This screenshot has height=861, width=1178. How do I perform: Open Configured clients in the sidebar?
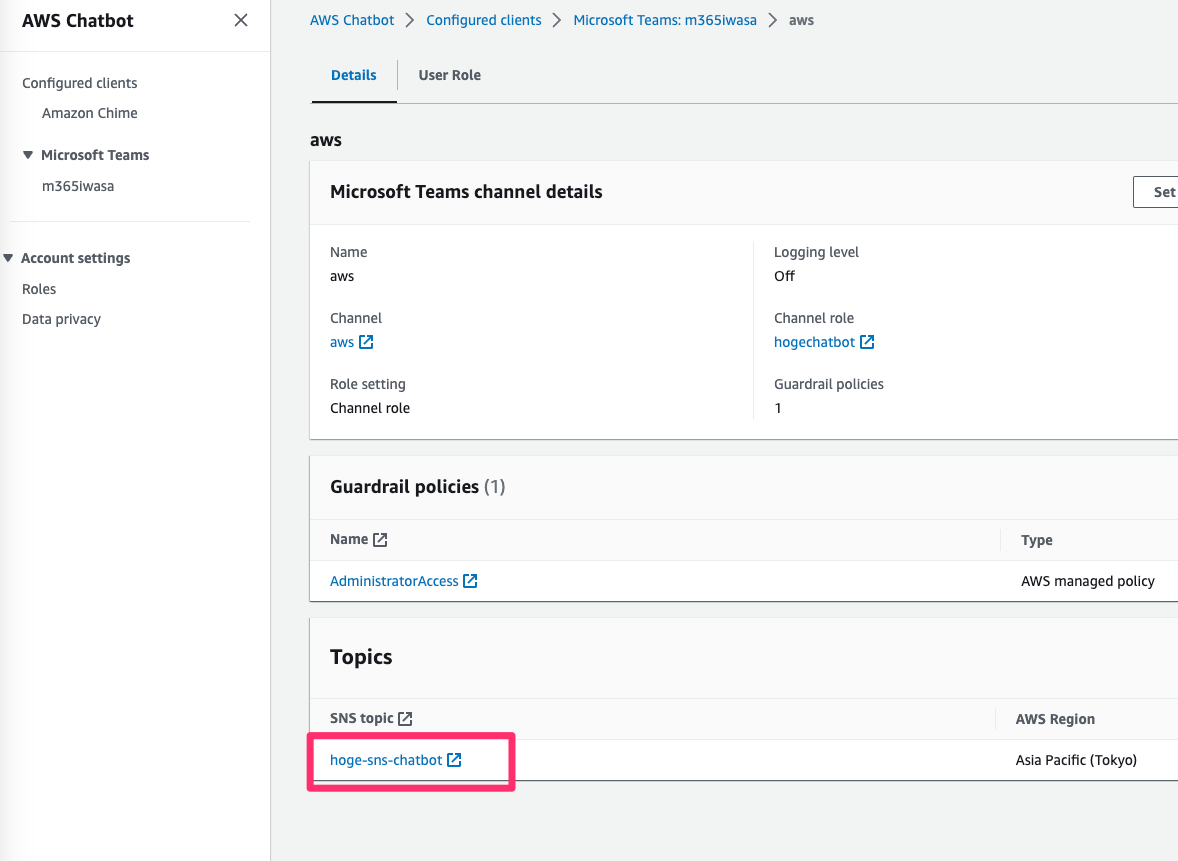[x=80, y=83]
